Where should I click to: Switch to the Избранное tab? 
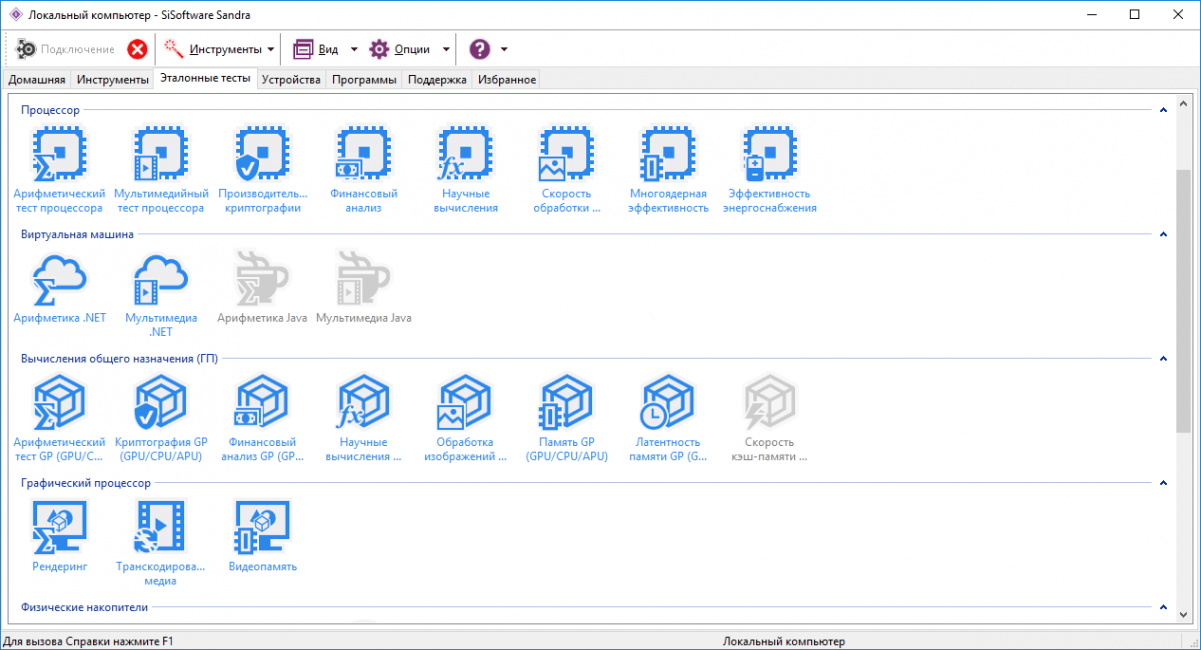(507, 80)
